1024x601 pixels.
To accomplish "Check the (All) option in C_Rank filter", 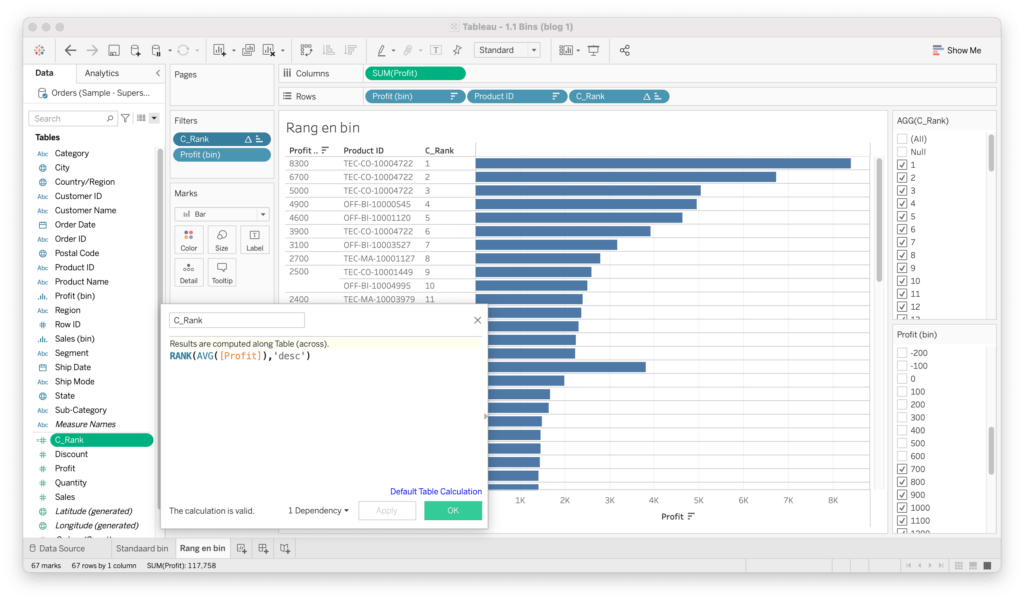I will tap(902, 139).
